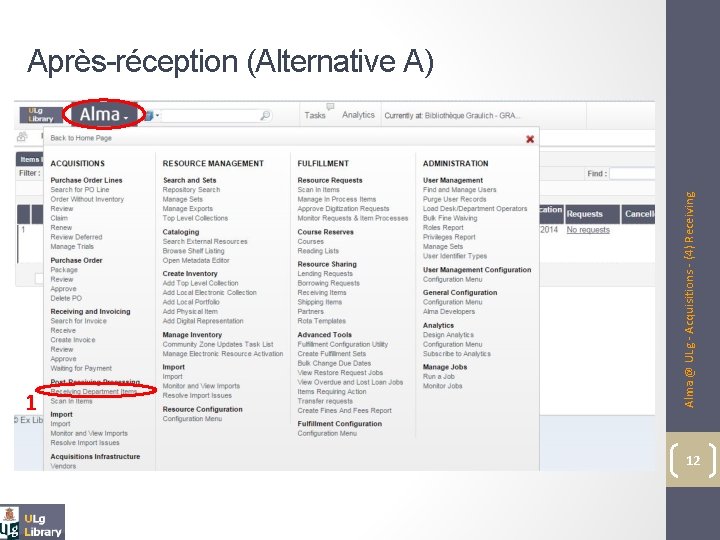Click the Tasks speech bubble icon
The image size is (720, 540).
pos(330,107)
